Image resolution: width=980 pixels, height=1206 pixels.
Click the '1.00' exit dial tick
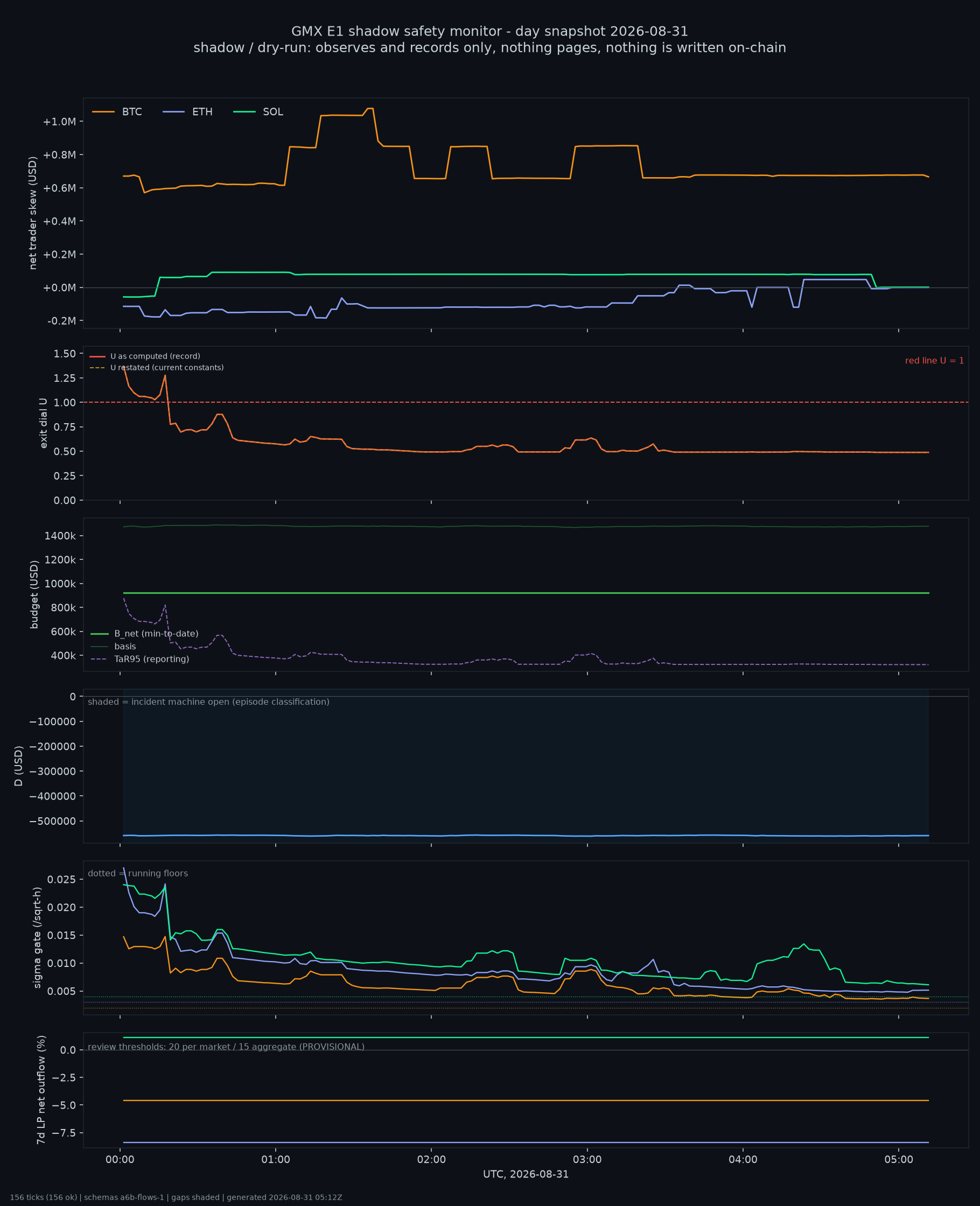pyautogui.click(x=65, y=402)
